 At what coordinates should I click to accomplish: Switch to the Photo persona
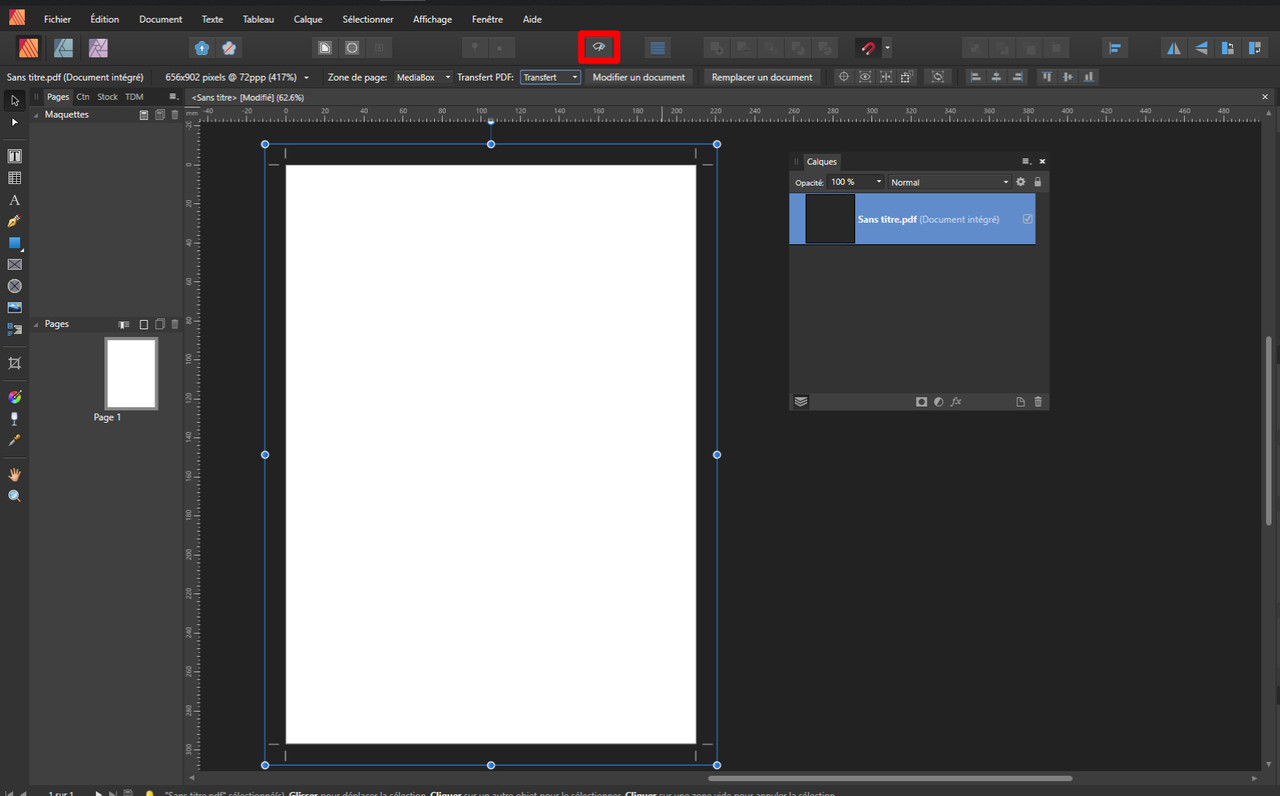point(98,47)
